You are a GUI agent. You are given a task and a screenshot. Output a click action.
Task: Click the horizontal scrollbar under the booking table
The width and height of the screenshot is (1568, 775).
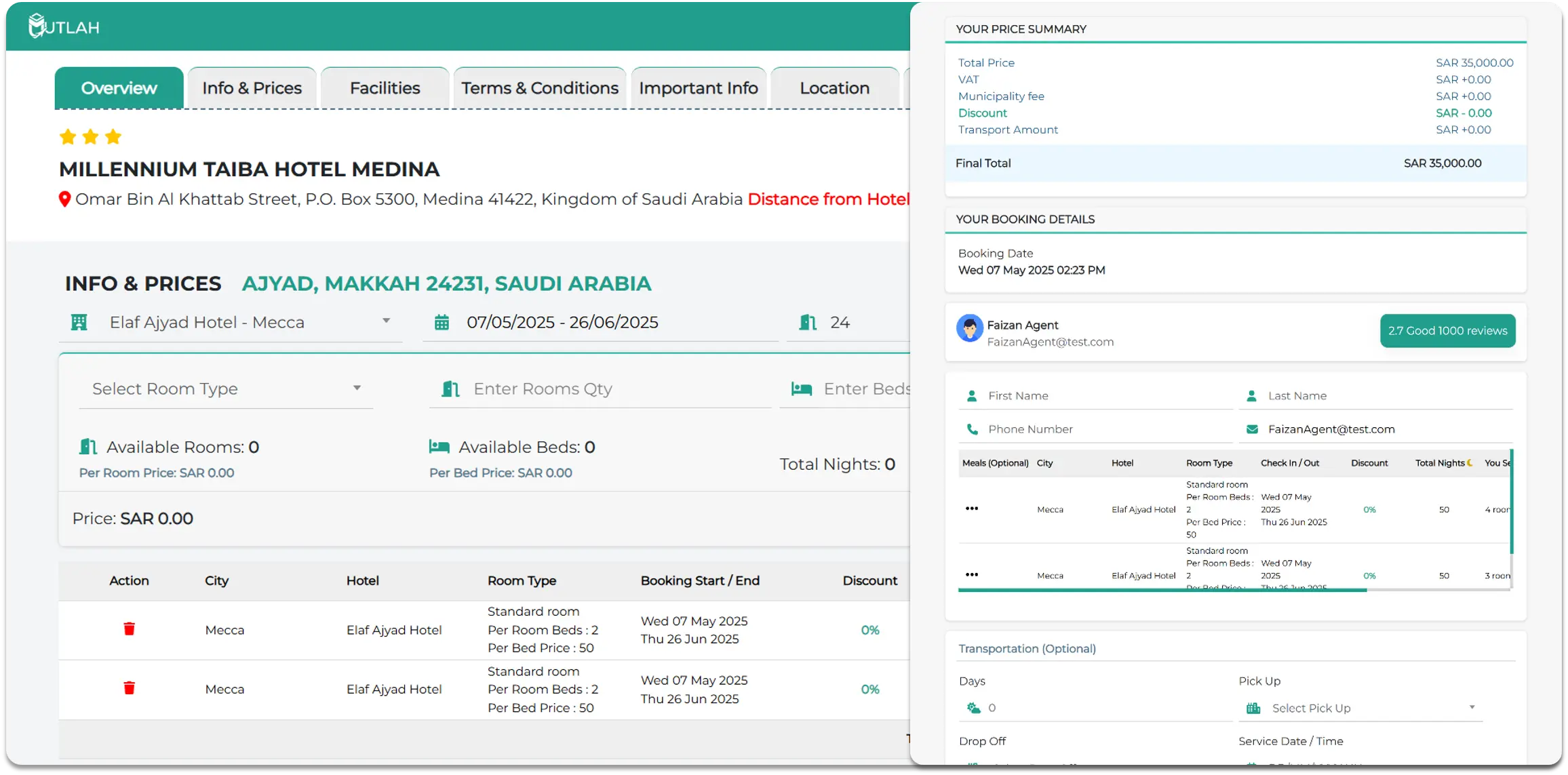(1162, 591)
